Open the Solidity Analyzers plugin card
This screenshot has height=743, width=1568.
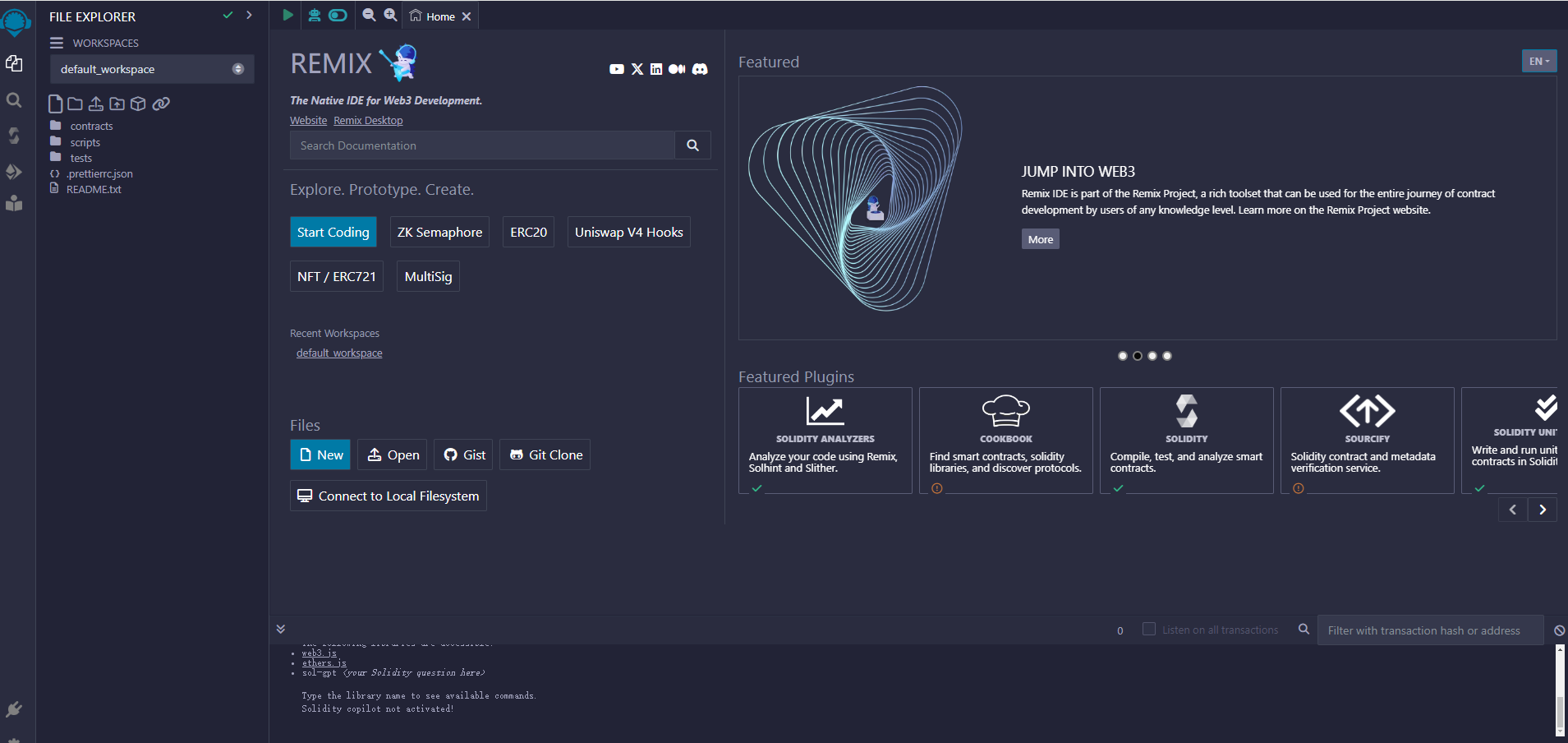[x=825, y=441]
